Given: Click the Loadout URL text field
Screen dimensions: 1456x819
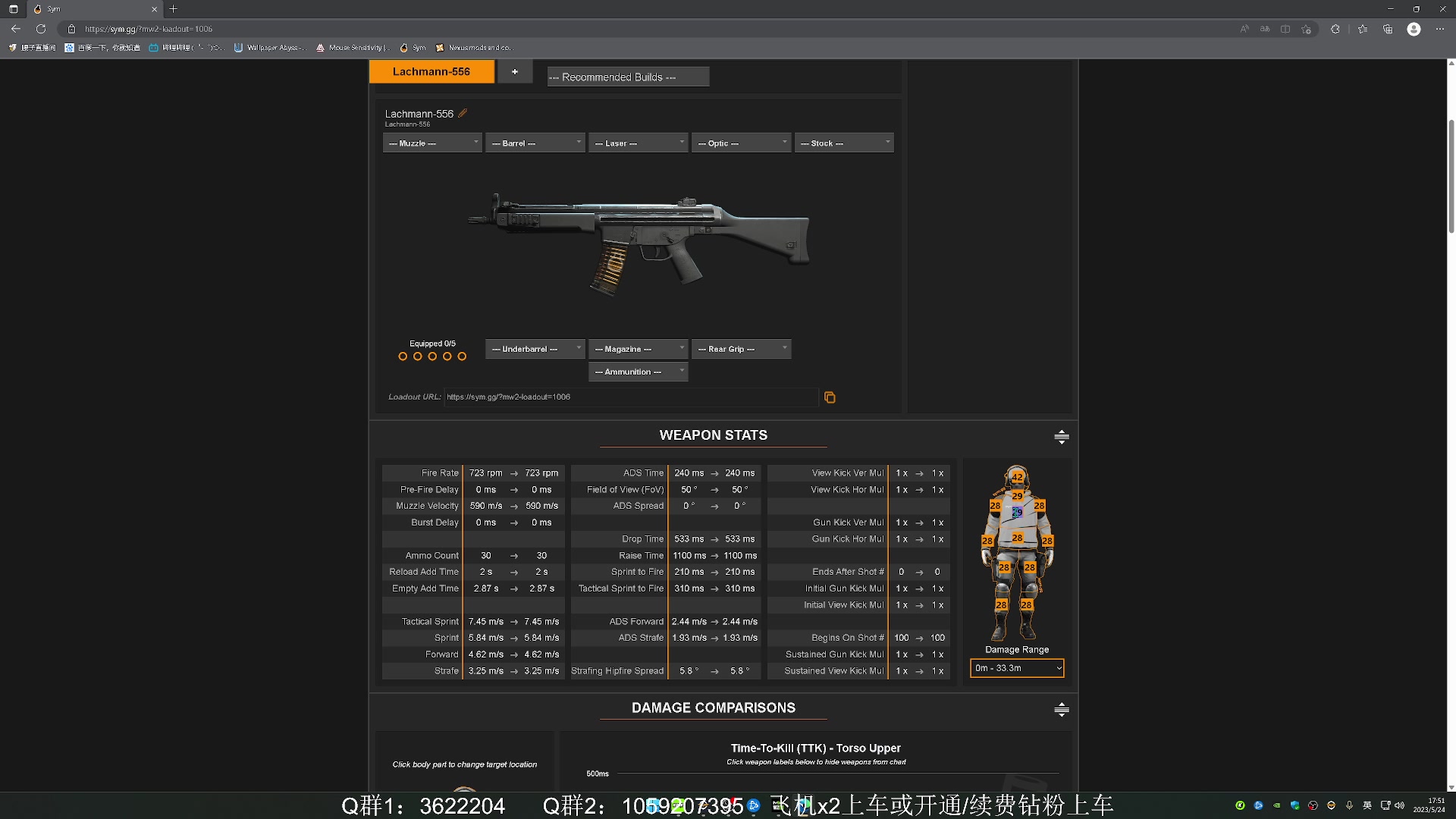Looking at the screenshot, I should click(631, 397).
